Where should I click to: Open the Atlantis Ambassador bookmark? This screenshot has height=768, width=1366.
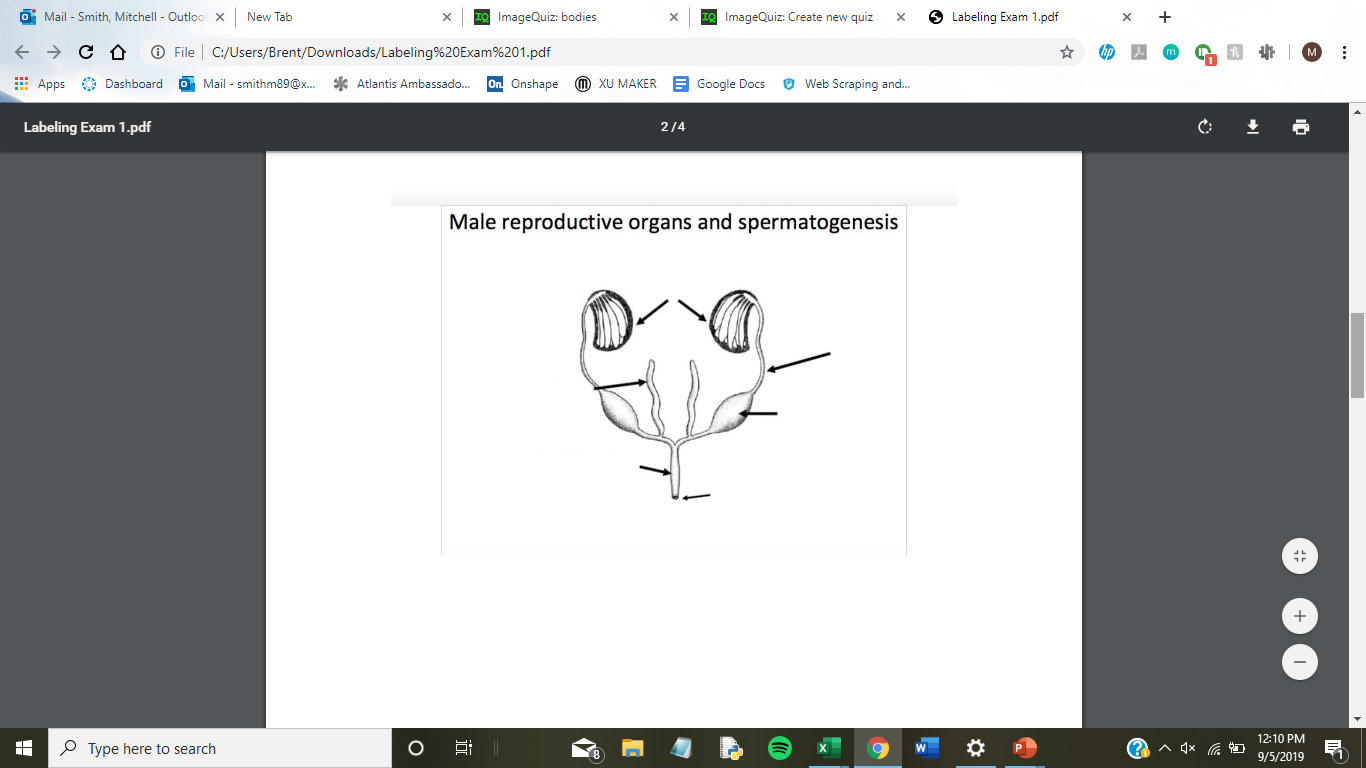click(x=402, y=84)
